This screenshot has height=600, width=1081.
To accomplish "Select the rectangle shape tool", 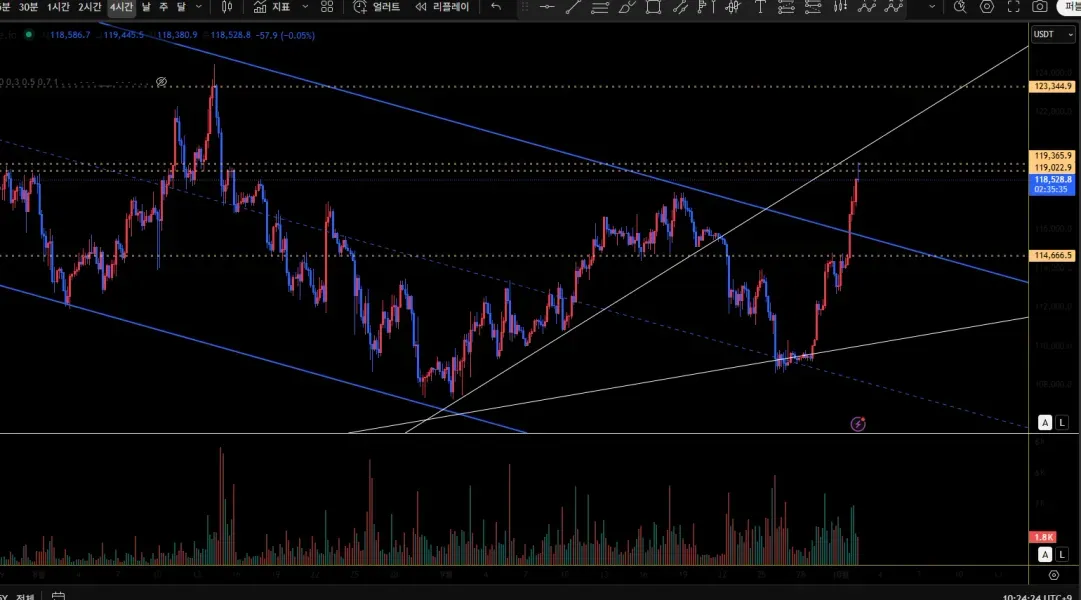I will 653,7.
